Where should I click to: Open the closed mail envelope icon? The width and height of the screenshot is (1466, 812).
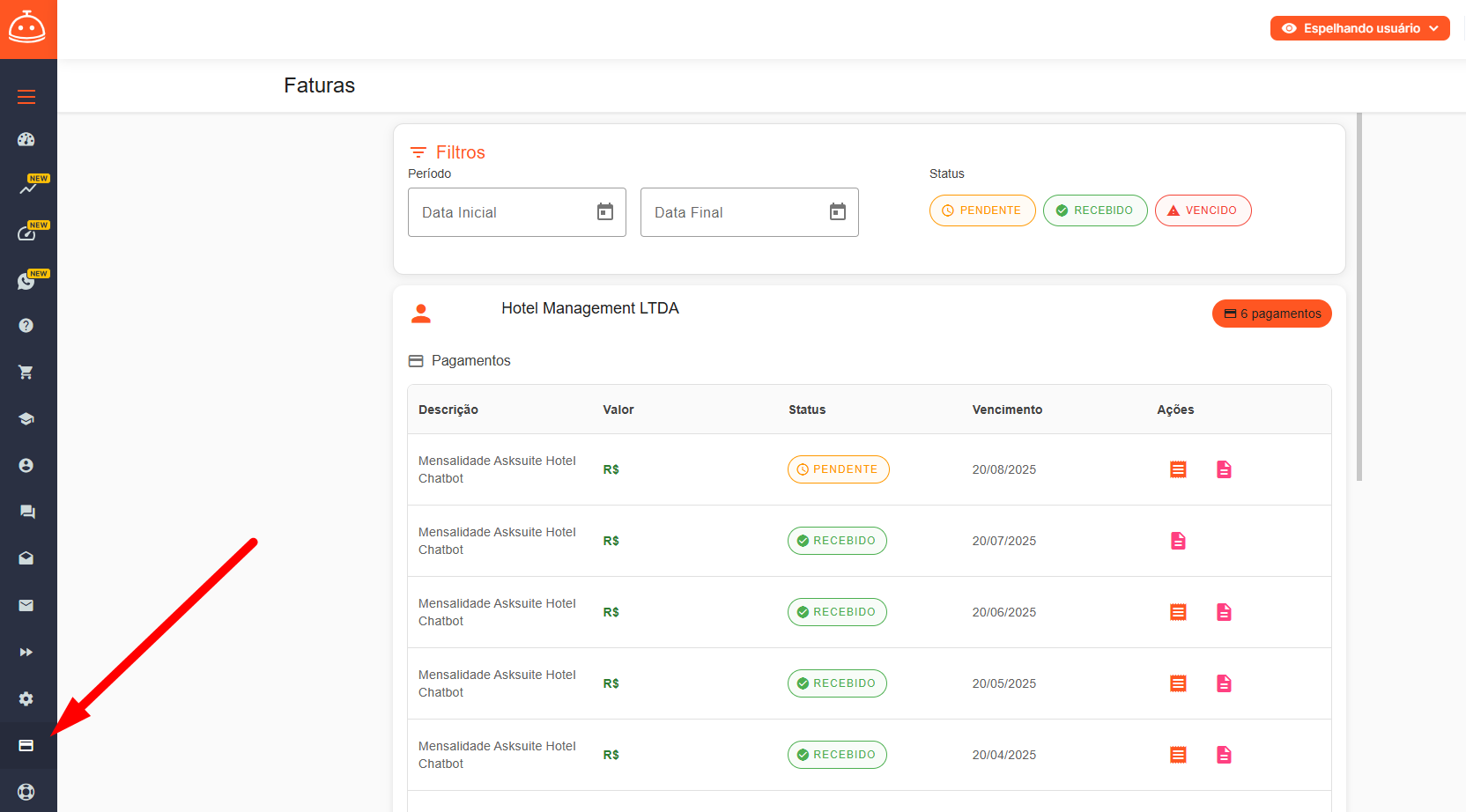pyautogui.click(x=26, y=605)
